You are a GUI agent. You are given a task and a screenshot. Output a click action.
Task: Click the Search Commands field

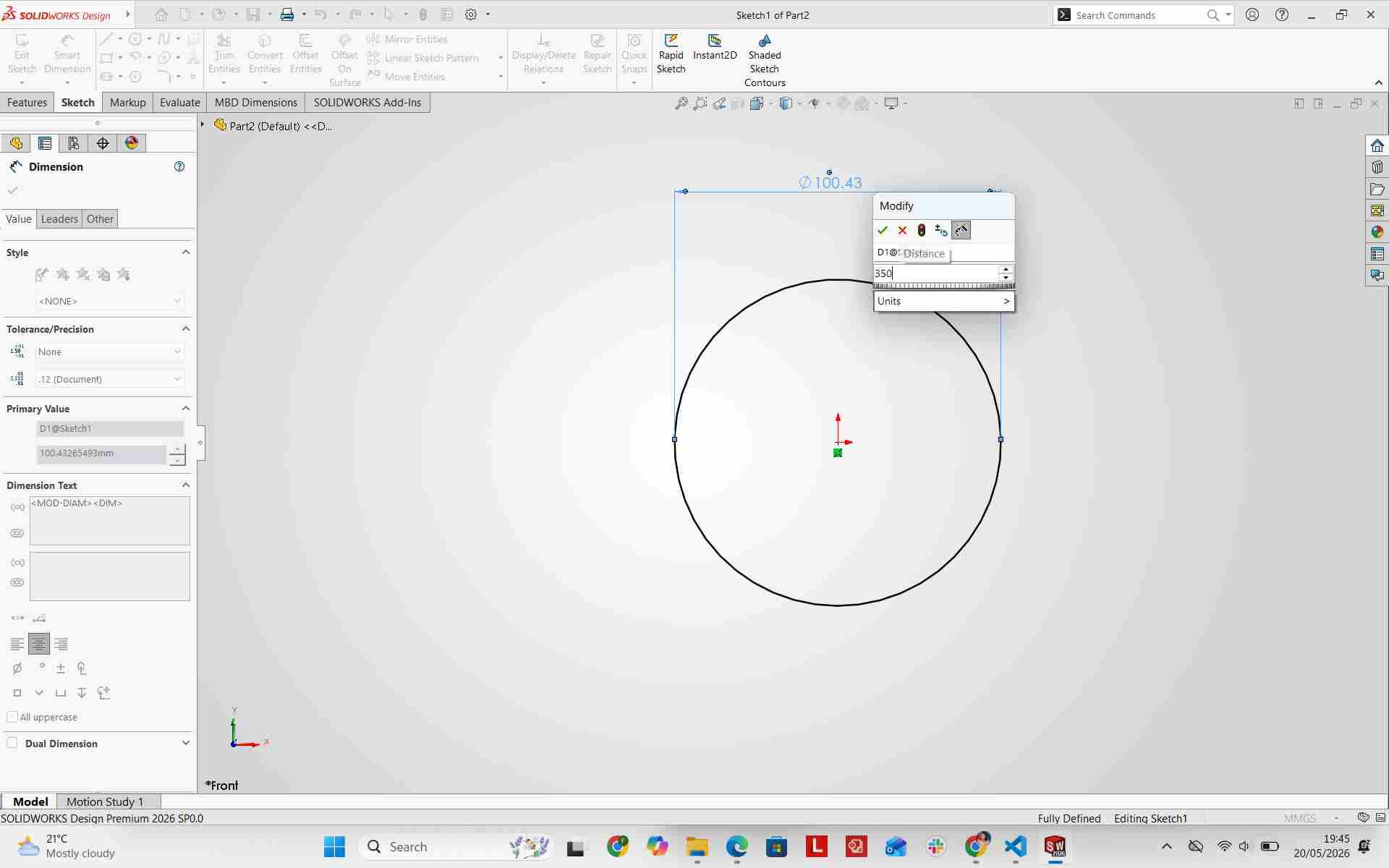[x=1139, y=14]
